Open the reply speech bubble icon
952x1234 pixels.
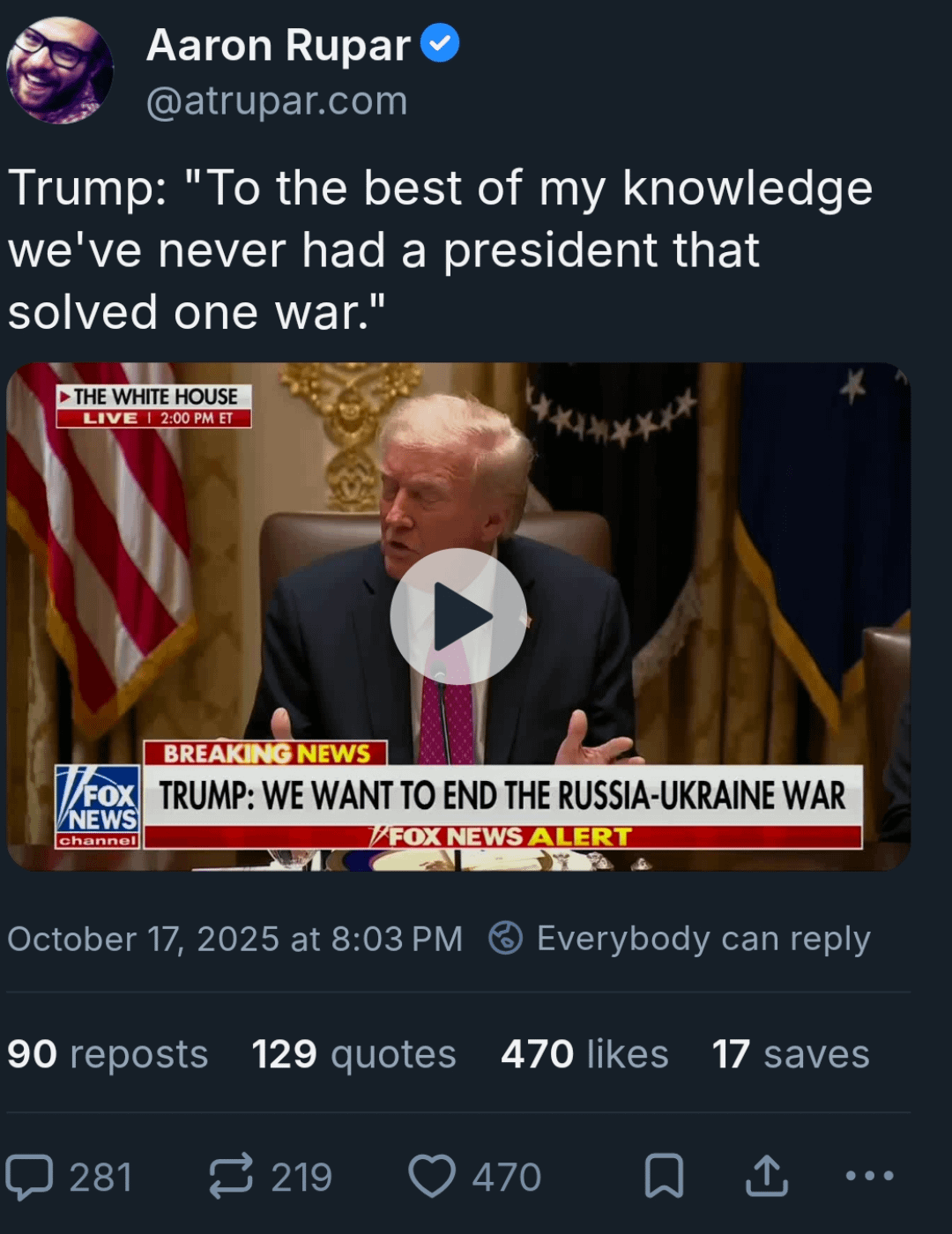pyautogui.click(x=29, y=1177)
